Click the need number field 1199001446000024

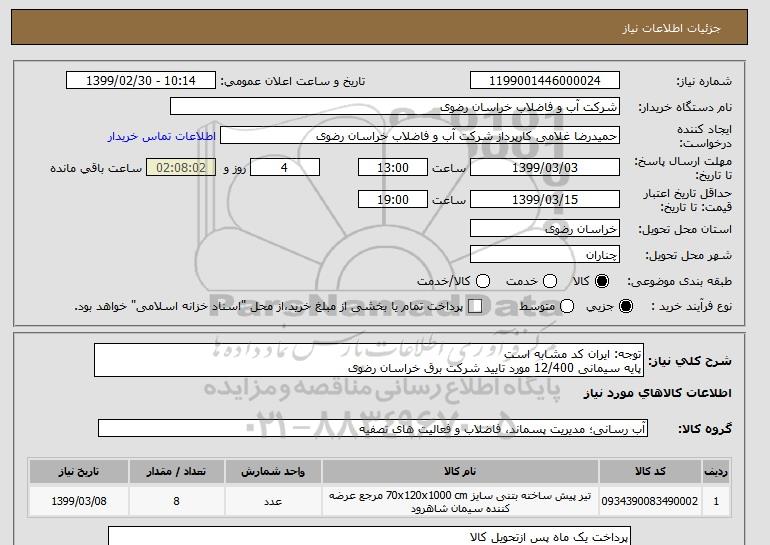coord(545,81)
